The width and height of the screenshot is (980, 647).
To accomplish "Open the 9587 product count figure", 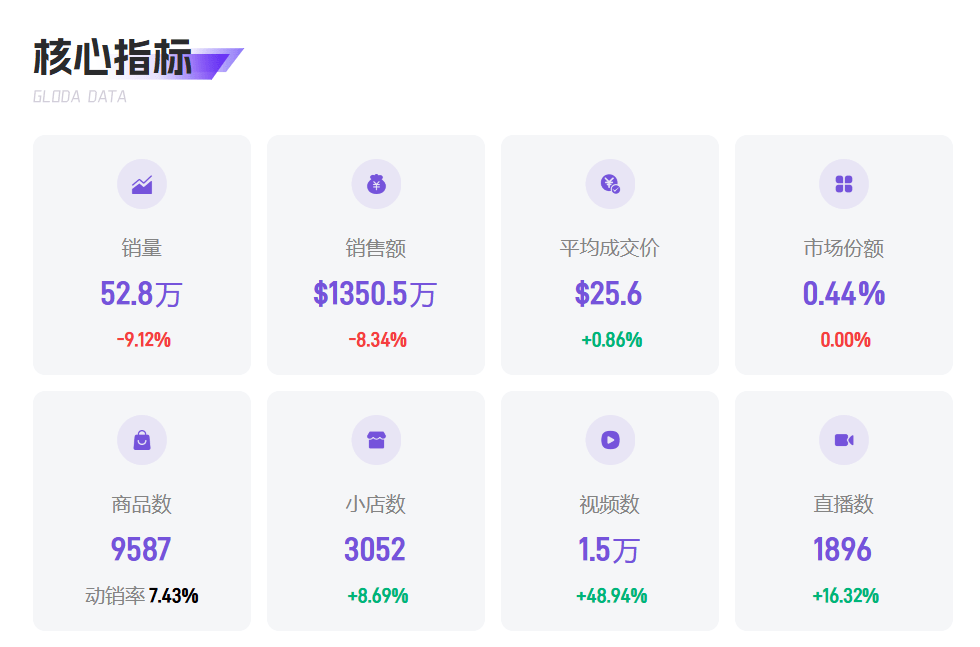I will pos(142,550).
